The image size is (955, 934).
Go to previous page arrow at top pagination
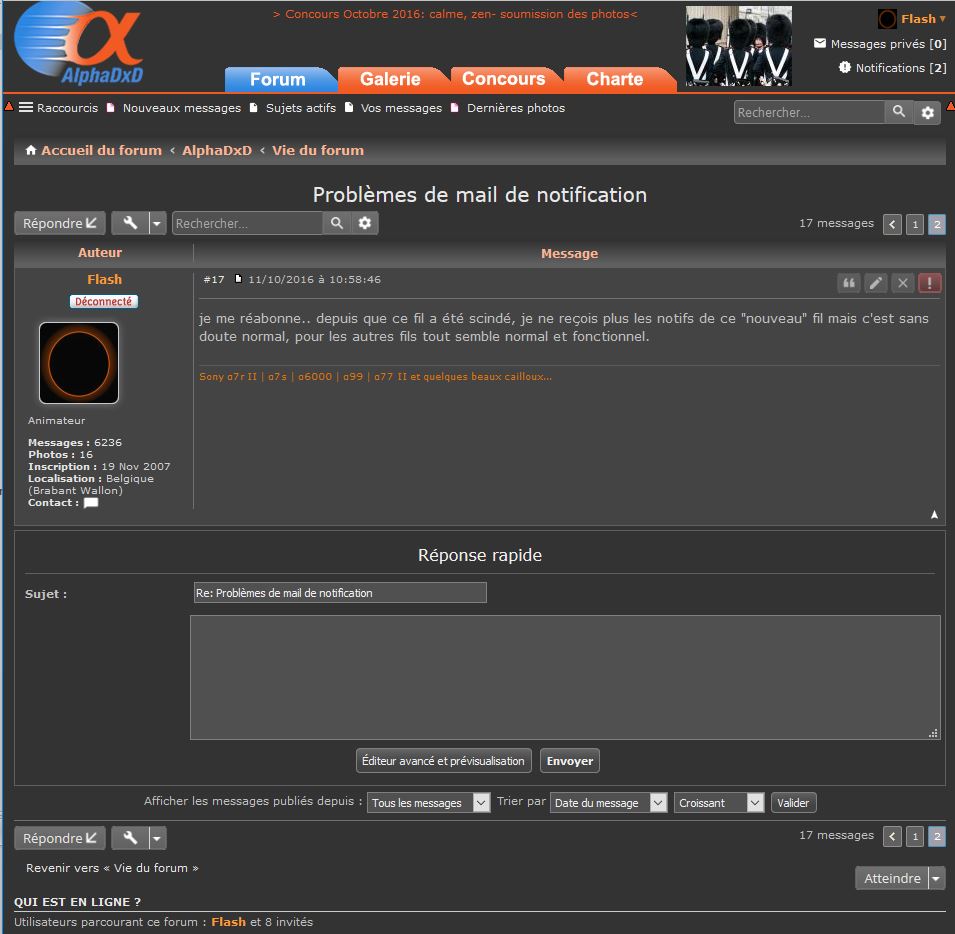(892, 224)
